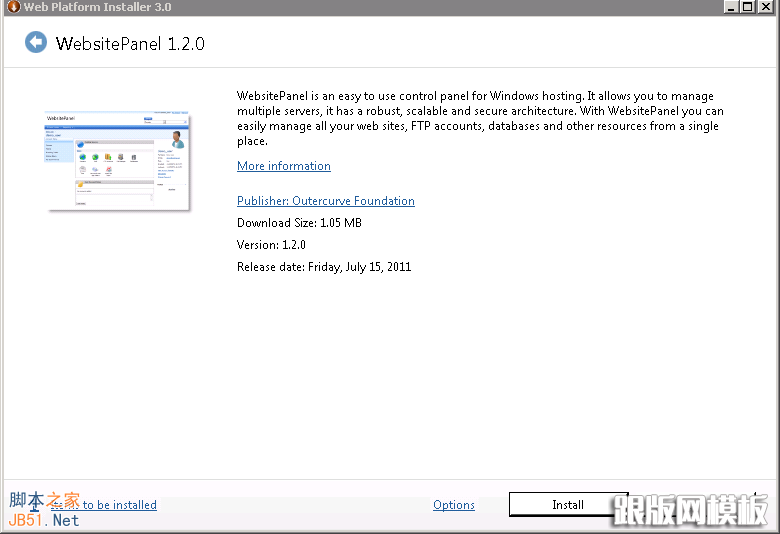Click the Install button
This screenshot has height=534, width=780.
click(x=568, y=505)
